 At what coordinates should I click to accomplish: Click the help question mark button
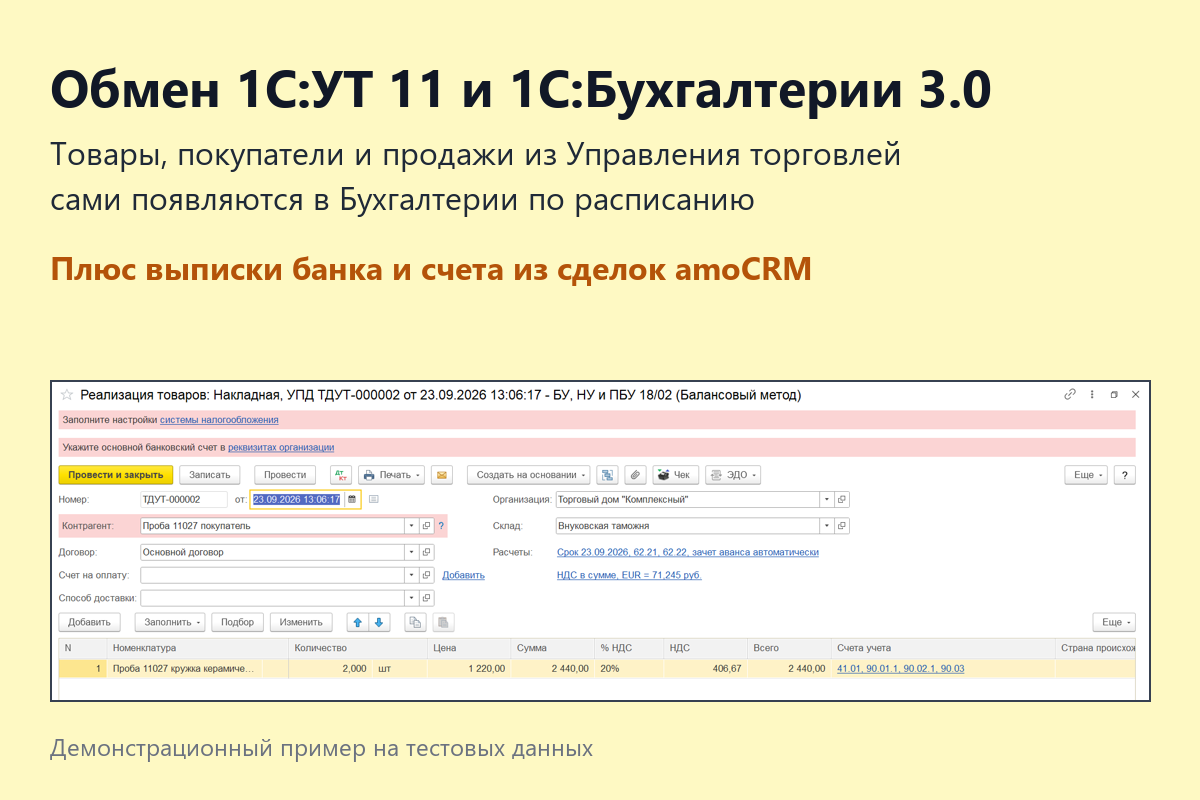coord(1125,475)
